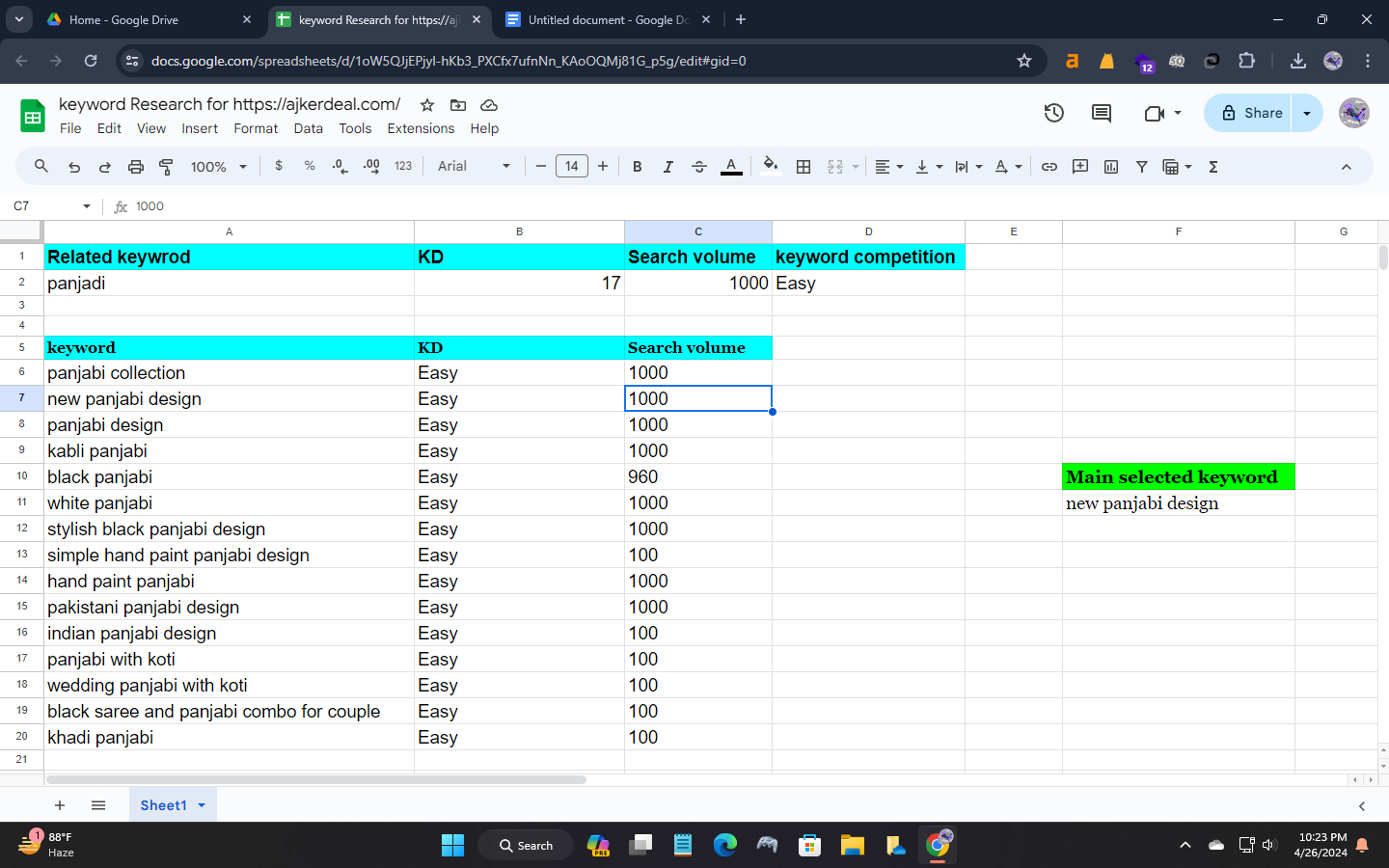Click the Insert link icon
This screenshot has height=868, width=1389.
[1049, 167]
